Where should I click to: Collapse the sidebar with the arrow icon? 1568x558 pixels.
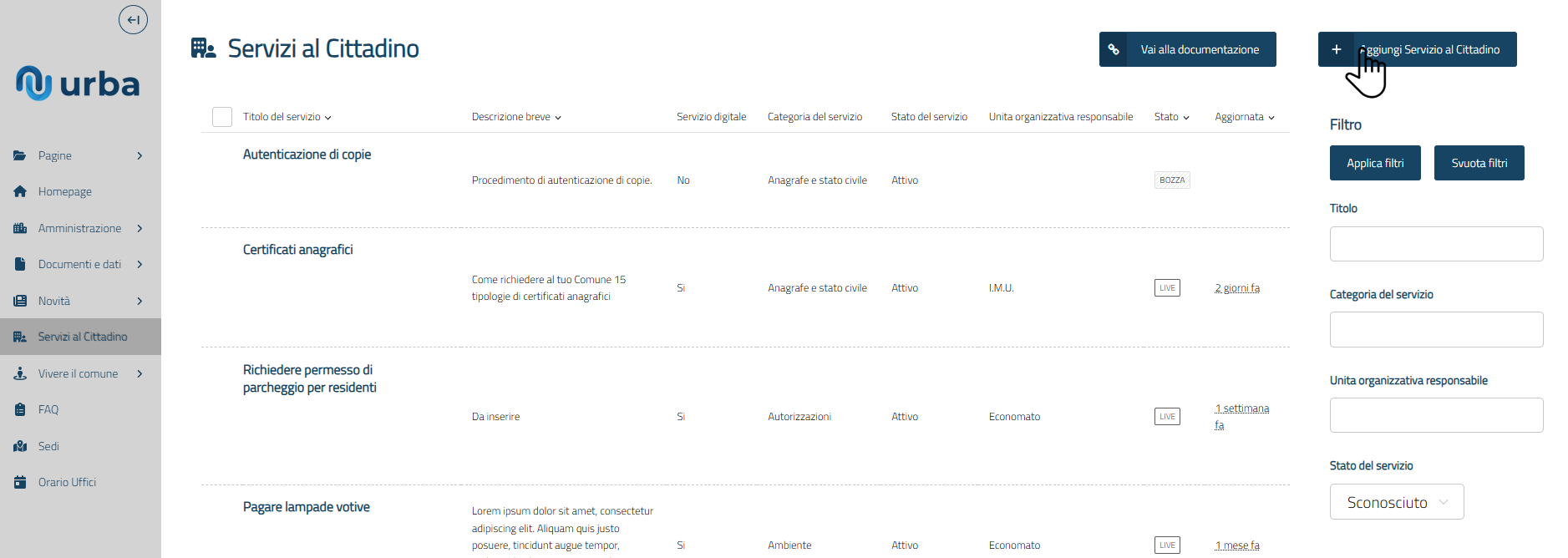click(x=133, y=20)
